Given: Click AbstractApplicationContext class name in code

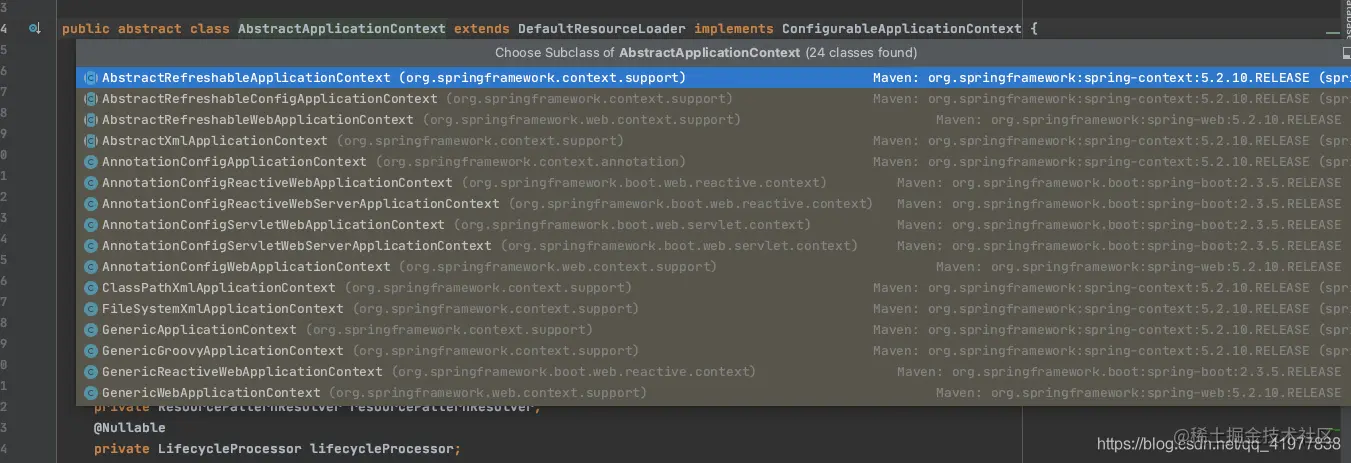Looking at the screenshot, I should pos(342,29).
